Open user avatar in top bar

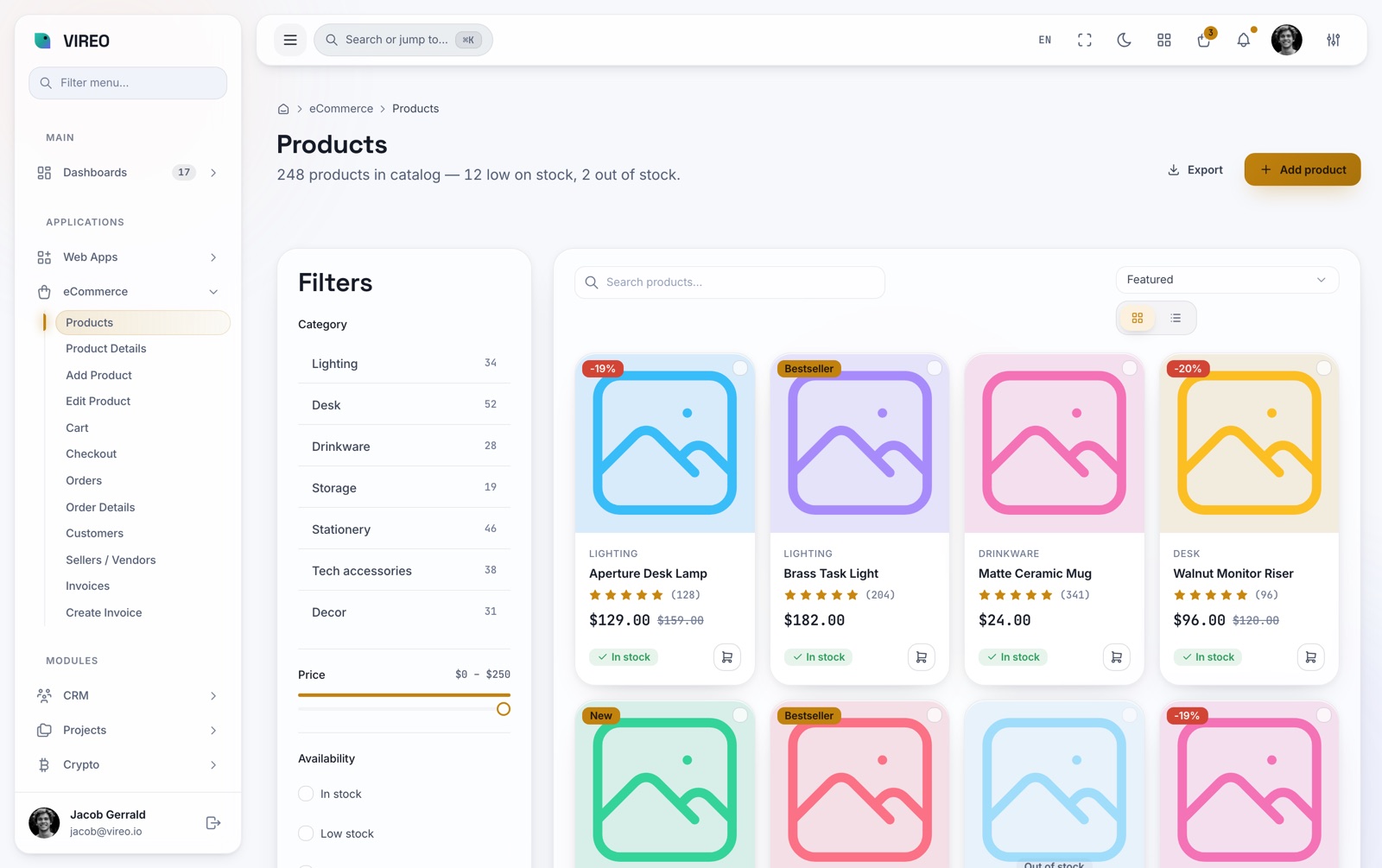1287,40
